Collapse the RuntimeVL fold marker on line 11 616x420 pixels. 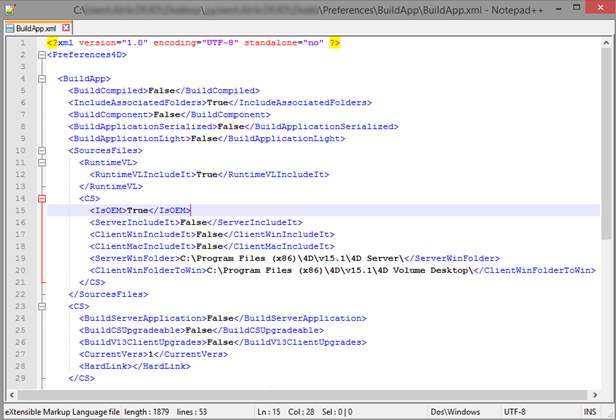pos(41,162)
